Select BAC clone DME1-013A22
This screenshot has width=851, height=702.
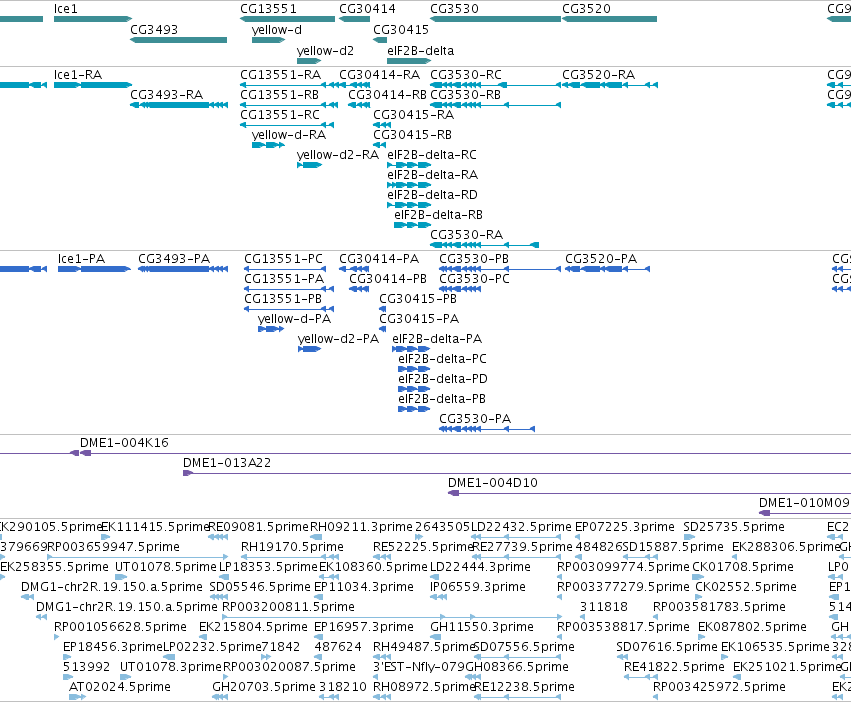226,463
